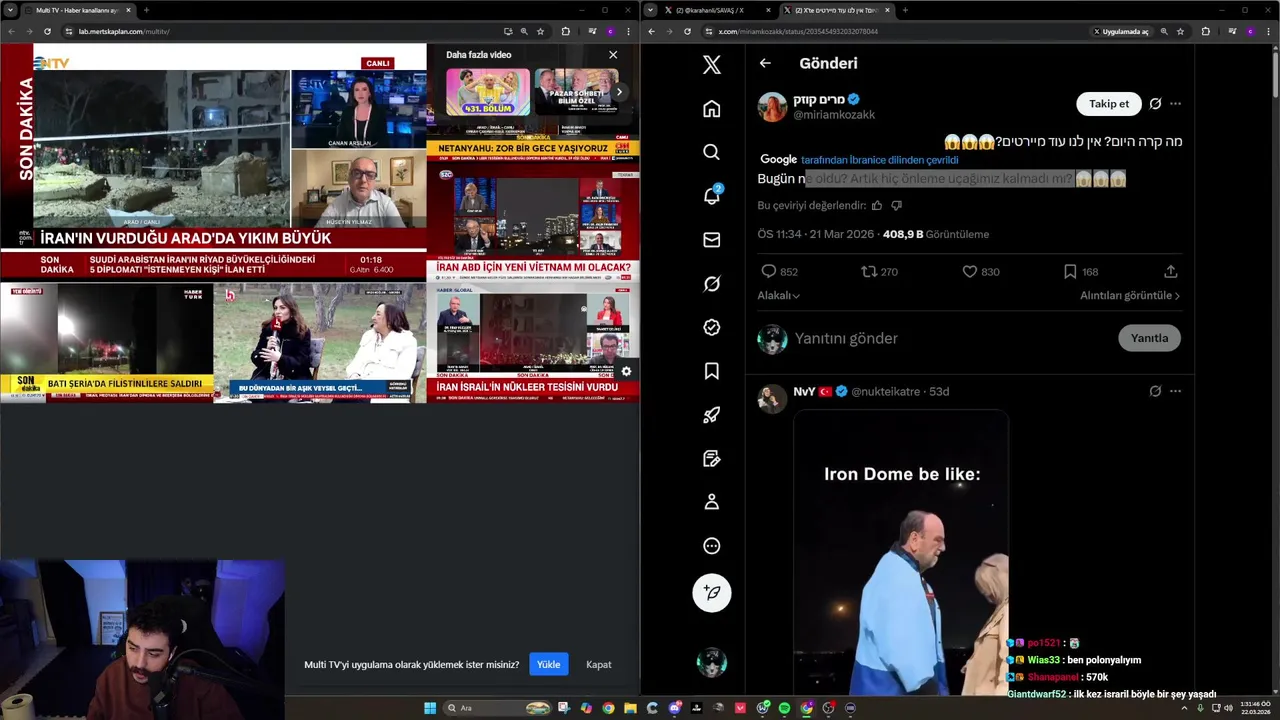Open the 431. Bölüm video thumbnail
The image size is (1280, 720).
tap(488, 92)
